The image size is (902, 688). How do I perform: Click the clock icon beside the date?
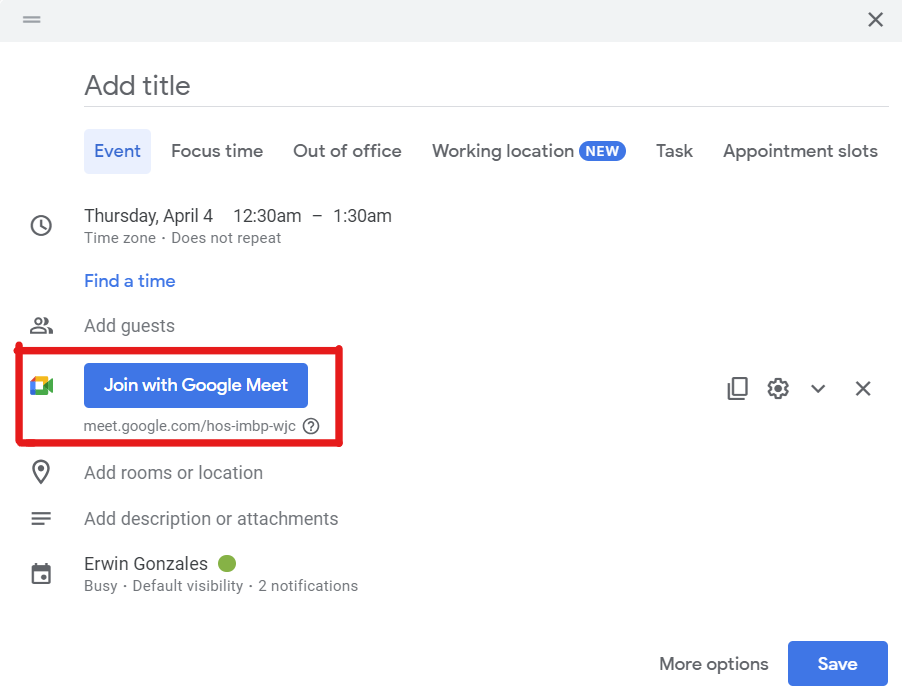point(41,225)
